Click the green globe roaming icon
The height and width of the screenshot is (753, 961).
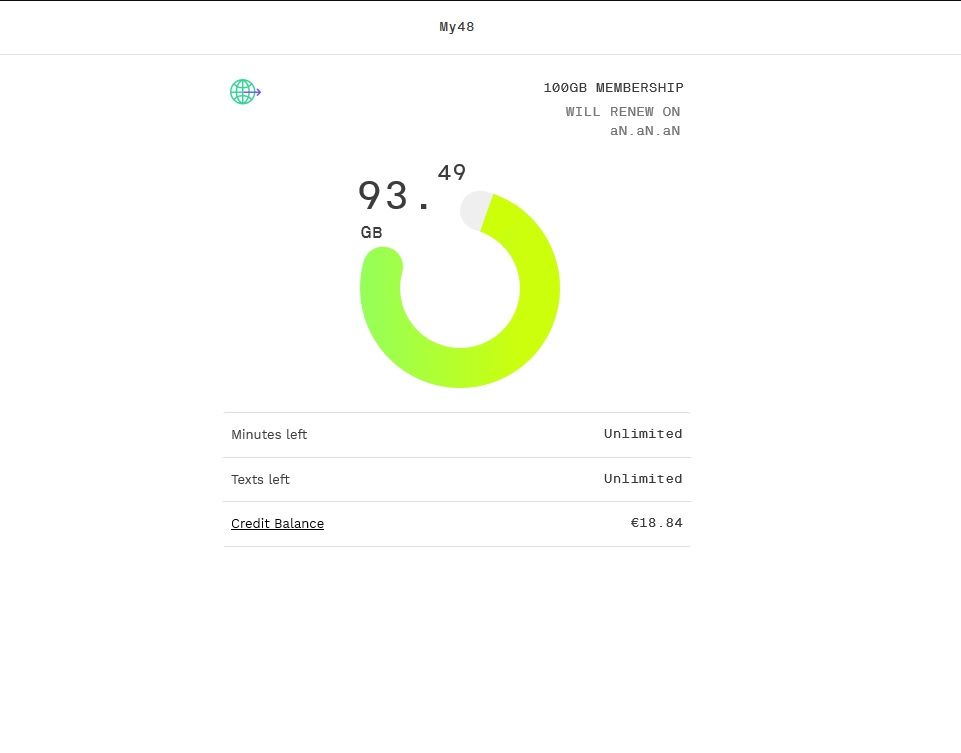tap(242, 92)
